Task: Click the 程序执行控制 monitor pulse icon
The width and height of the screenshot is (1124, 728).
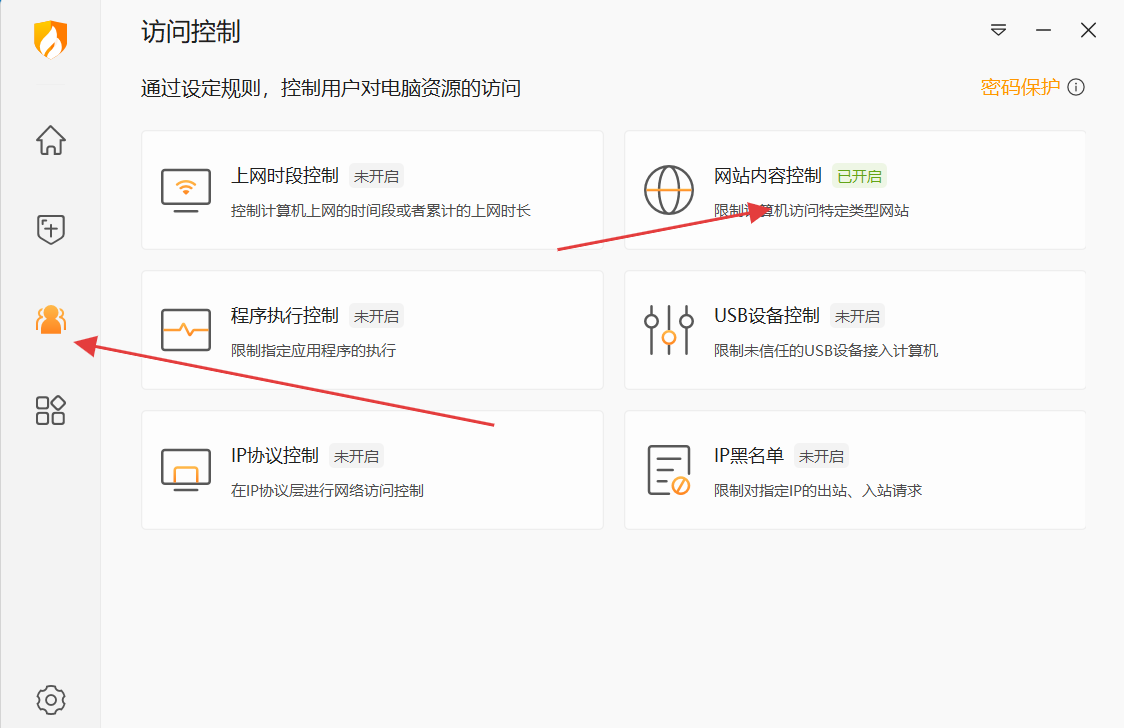Action: coord(186,330)
